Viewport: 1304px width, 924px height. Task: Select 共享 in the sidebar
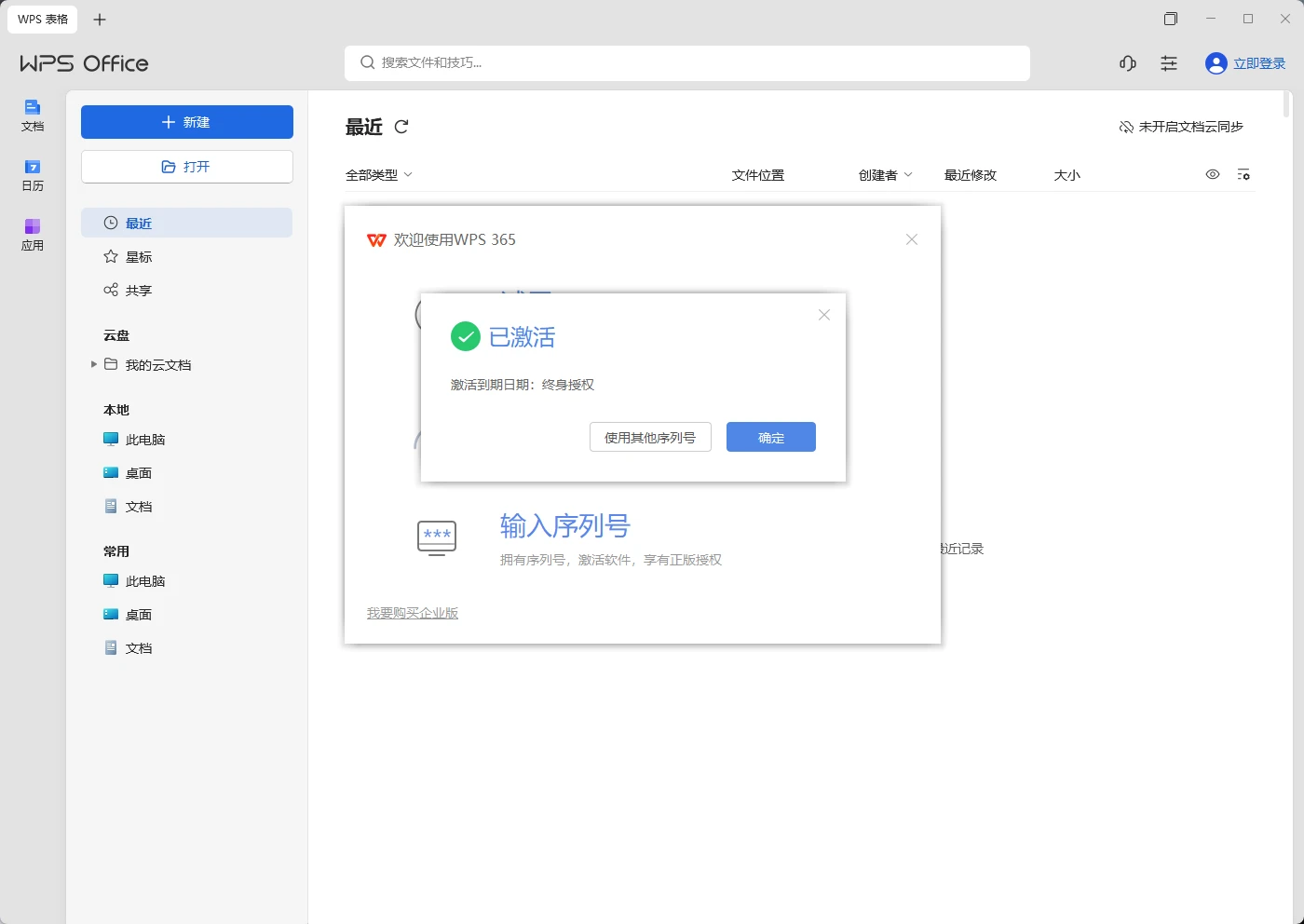click(186, 290)
